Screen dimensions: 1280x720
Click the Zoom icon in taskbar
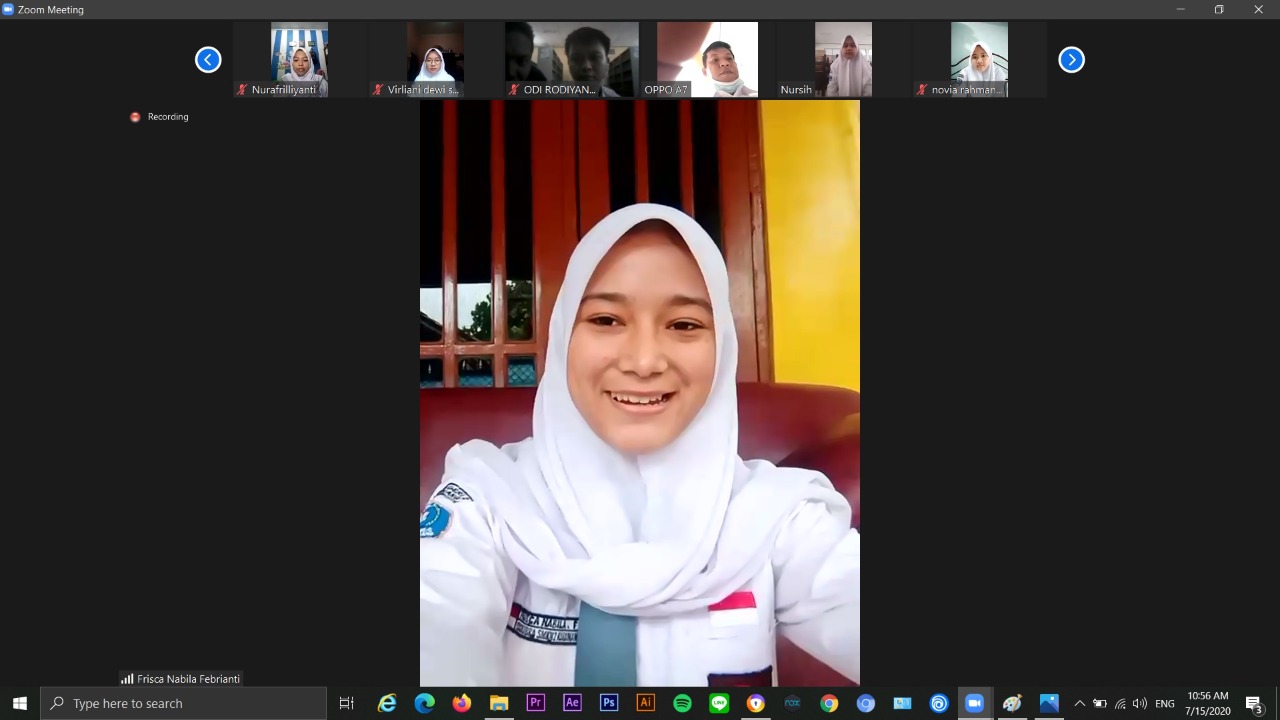[x=975, y=703]
